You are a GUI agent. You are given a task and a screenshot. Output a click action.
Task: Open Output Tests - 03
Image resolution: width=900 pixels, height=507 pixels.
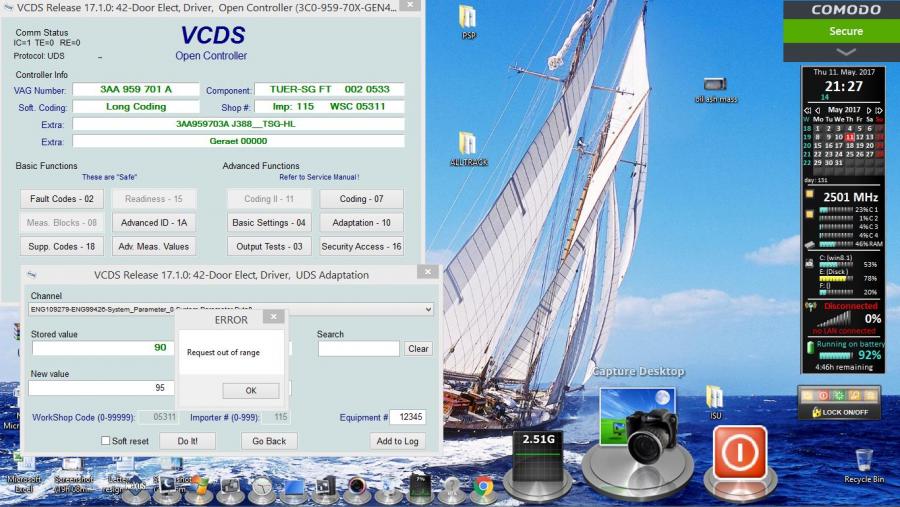tap(269, 246)
